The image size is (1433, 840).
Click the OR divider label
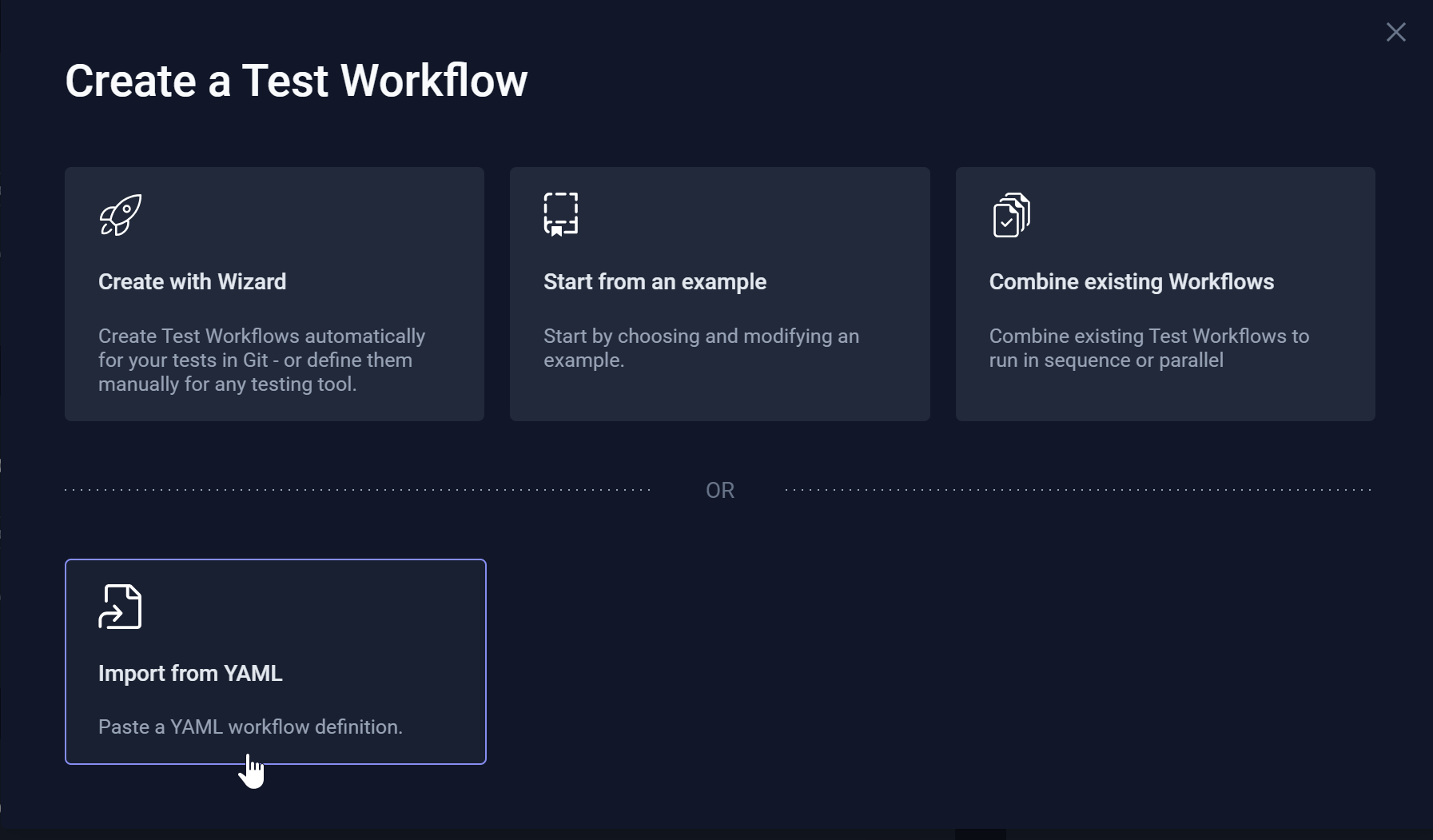coord(719,490)
